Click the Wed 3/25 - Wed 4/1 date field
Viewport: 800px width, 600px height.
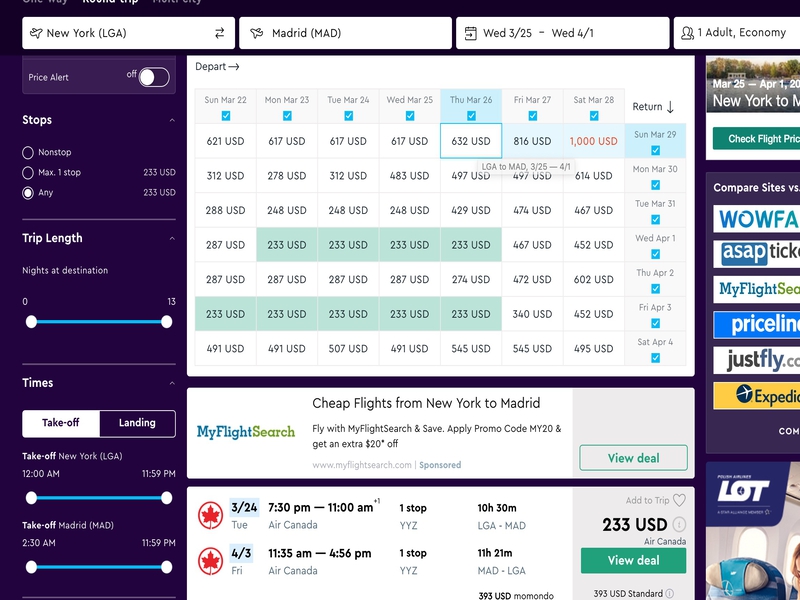(563, 33)
